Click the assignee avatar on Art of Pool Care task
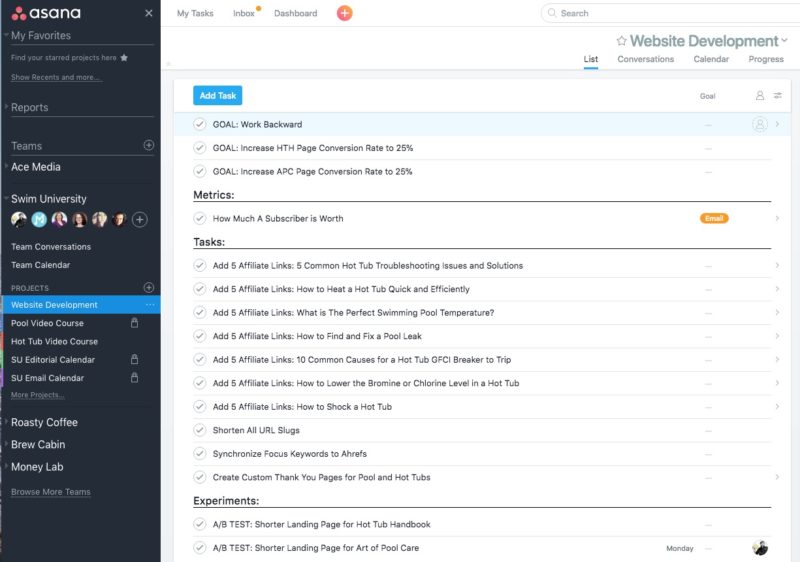The width and height of the screenshot is (800, 562). 760,548
